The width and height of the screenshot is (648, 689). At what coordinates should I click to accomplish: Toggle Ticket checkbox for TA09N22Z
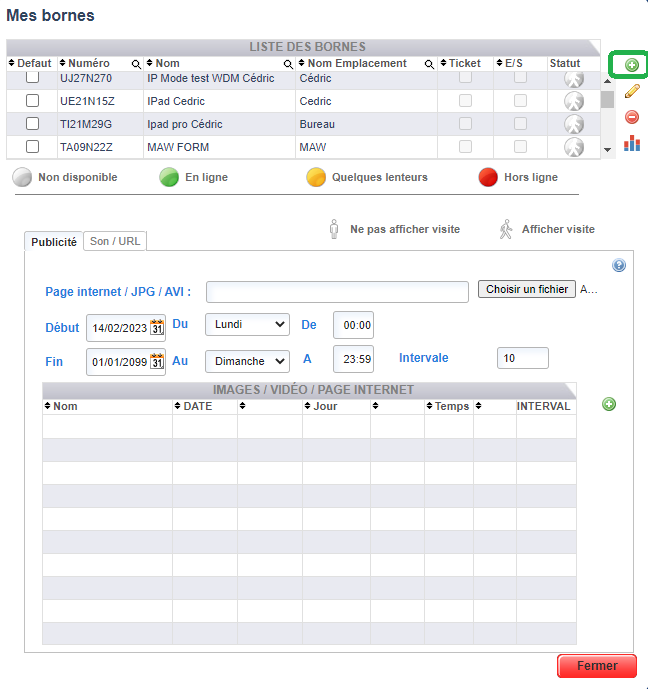click(465, 146)
